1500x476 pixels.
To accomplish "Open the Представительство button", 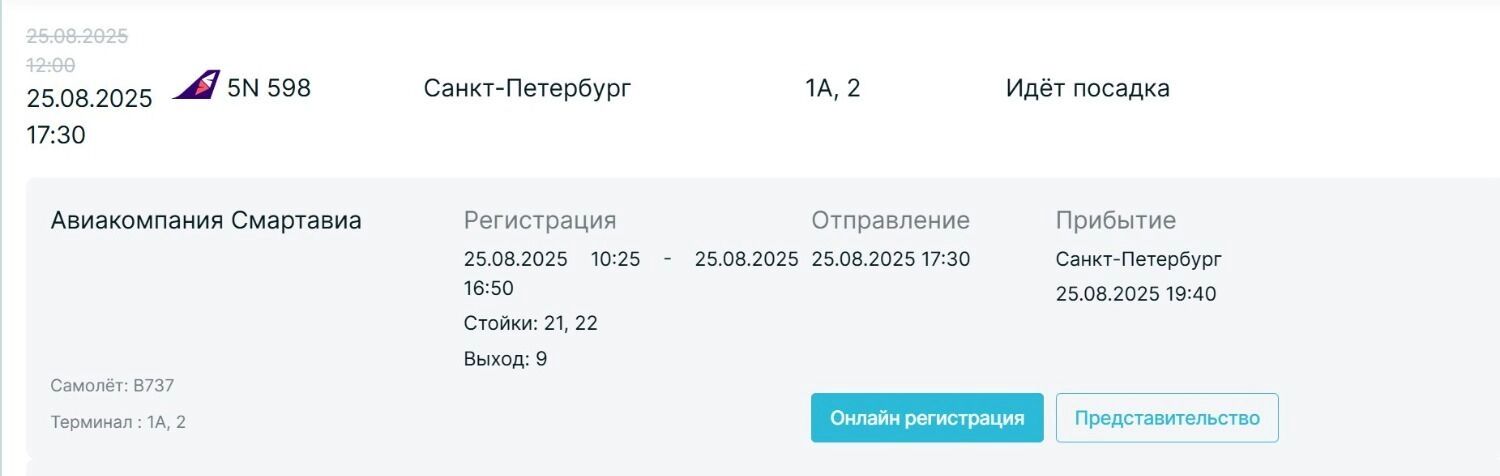I will tap(1167, 418).
